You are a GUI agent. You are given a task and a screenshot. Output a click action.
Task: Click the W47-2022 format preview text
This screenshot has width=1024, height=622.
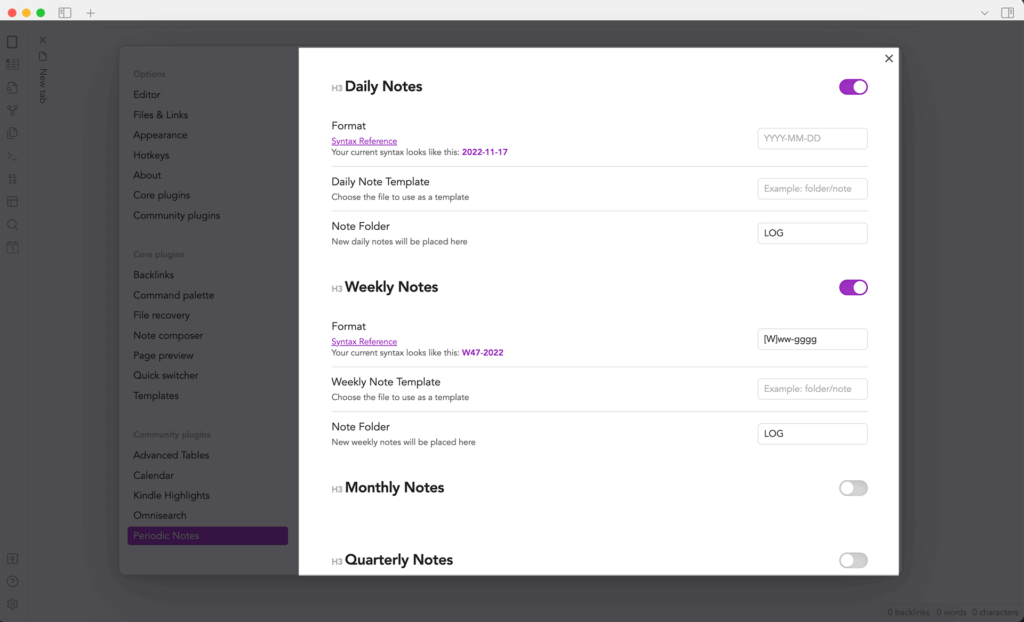click(483, 353)
